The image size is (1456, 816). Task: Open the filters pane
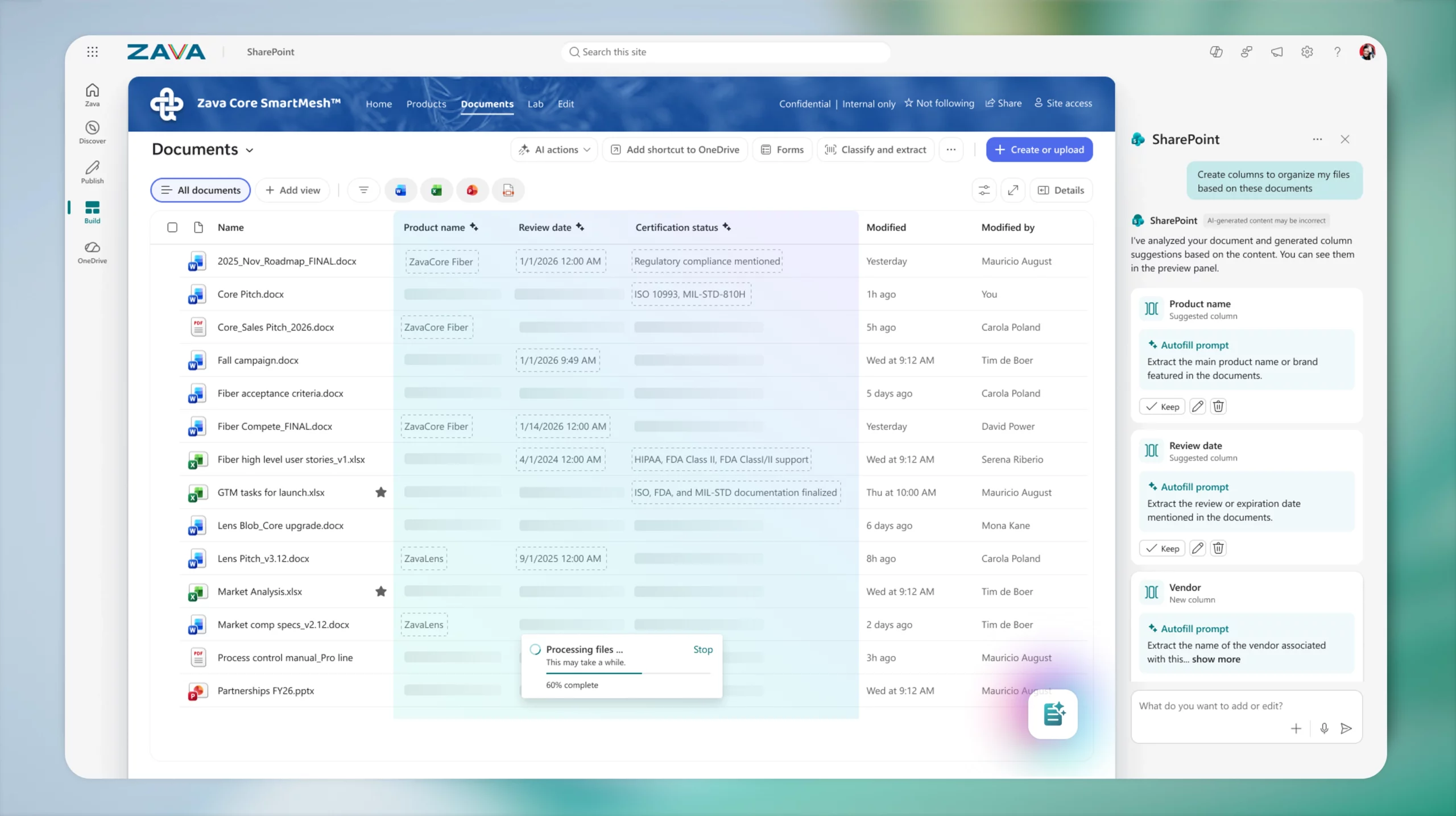point(363,190)
